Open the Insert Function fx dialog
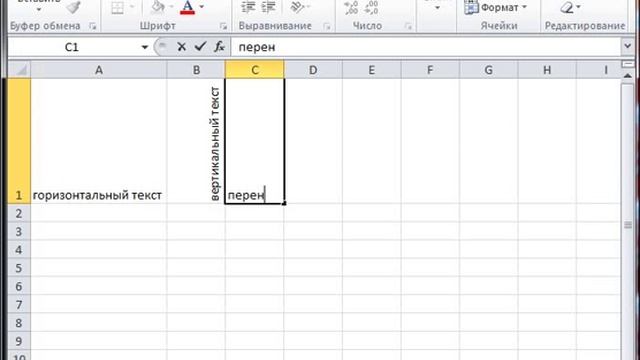640x360 pixels. click(x=219, y=47)
